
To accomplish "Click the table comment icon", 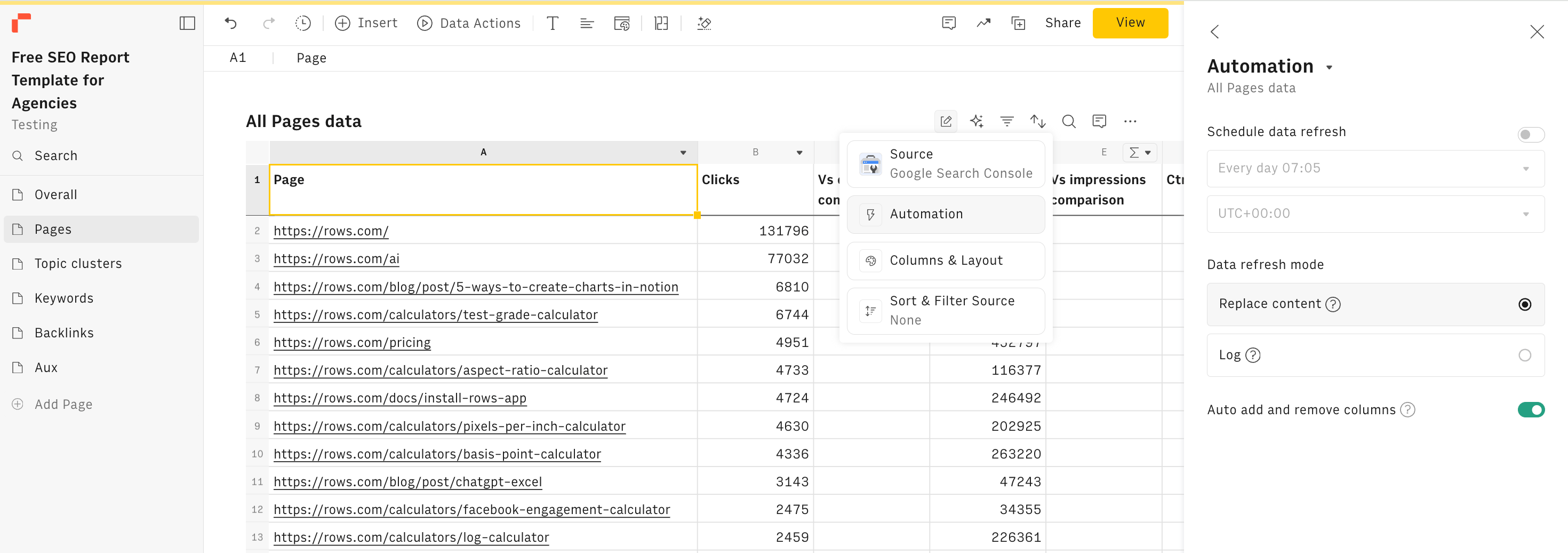I will [x=1099, y=121].
